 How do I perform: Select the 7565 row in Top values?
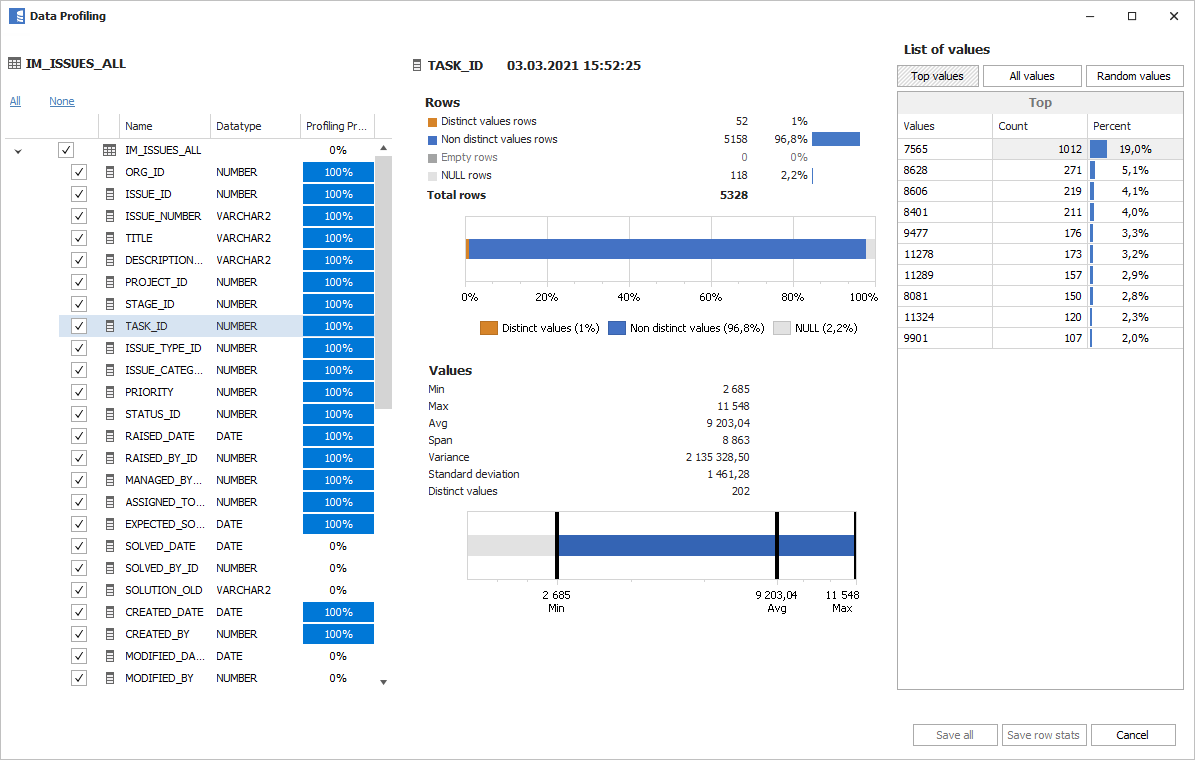coord(944,149)
